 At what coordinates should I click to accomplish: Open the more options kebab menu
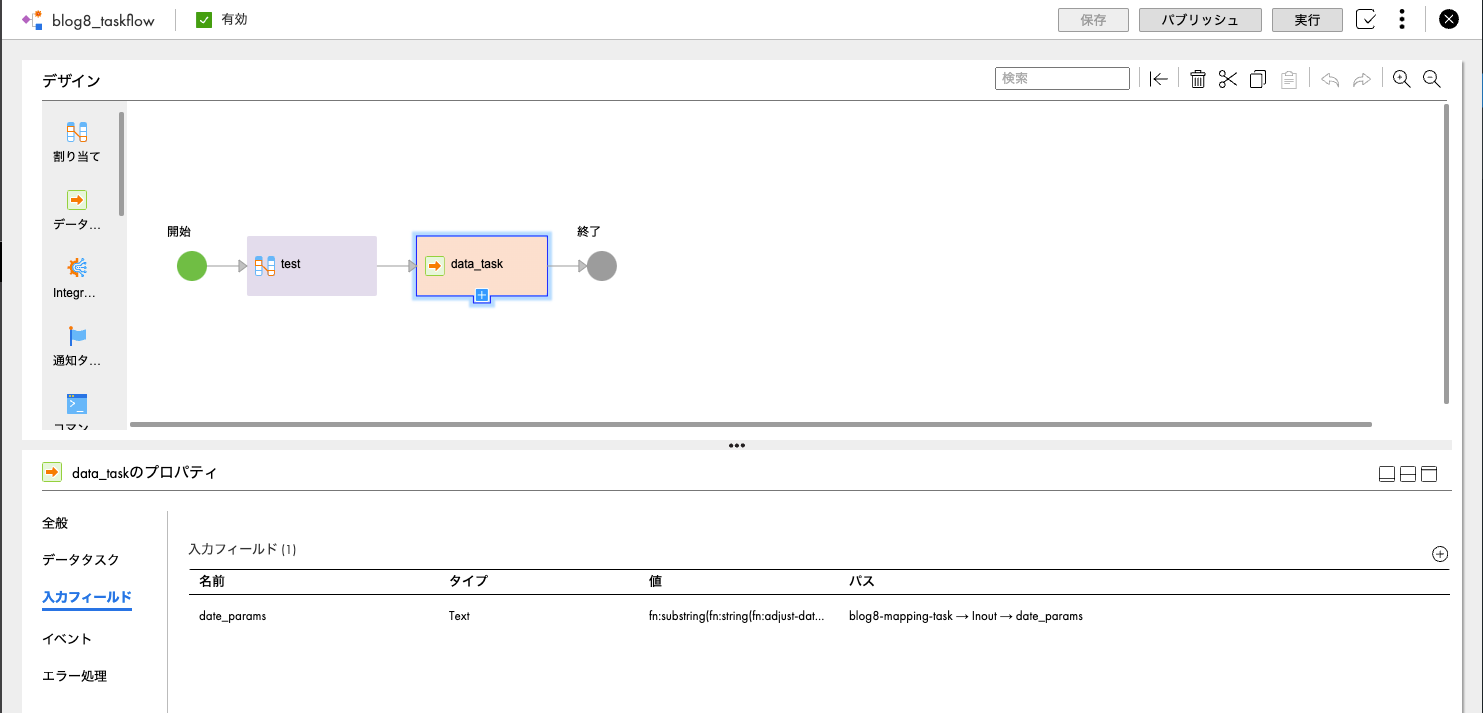pos(1401,18)
